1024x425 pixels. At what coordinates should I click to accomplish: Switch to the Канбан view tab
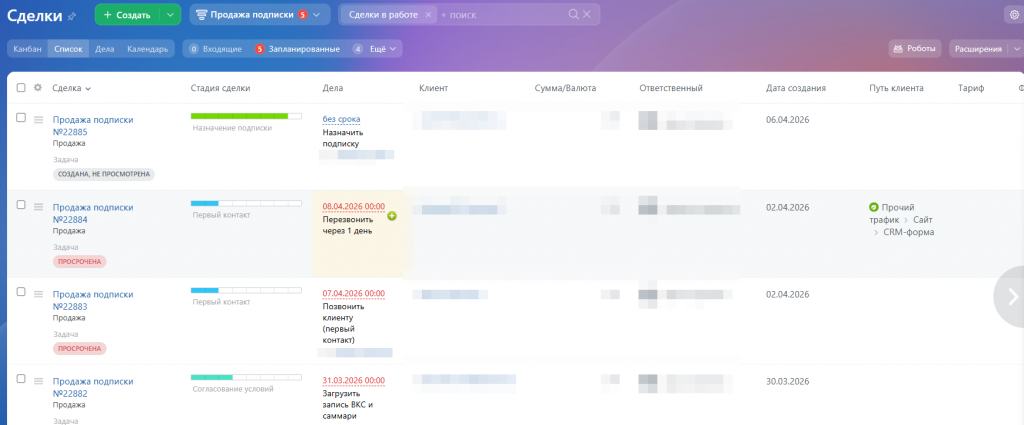(x=27, y=48)
